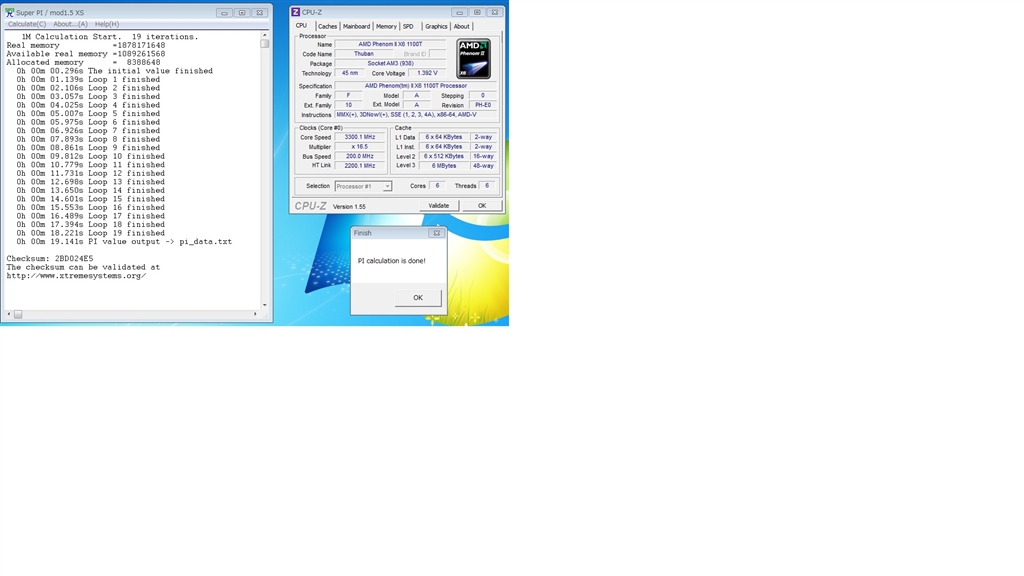
Task: Click the Super PI horizontal scrollbar left arrow
Action: point(8,314)
